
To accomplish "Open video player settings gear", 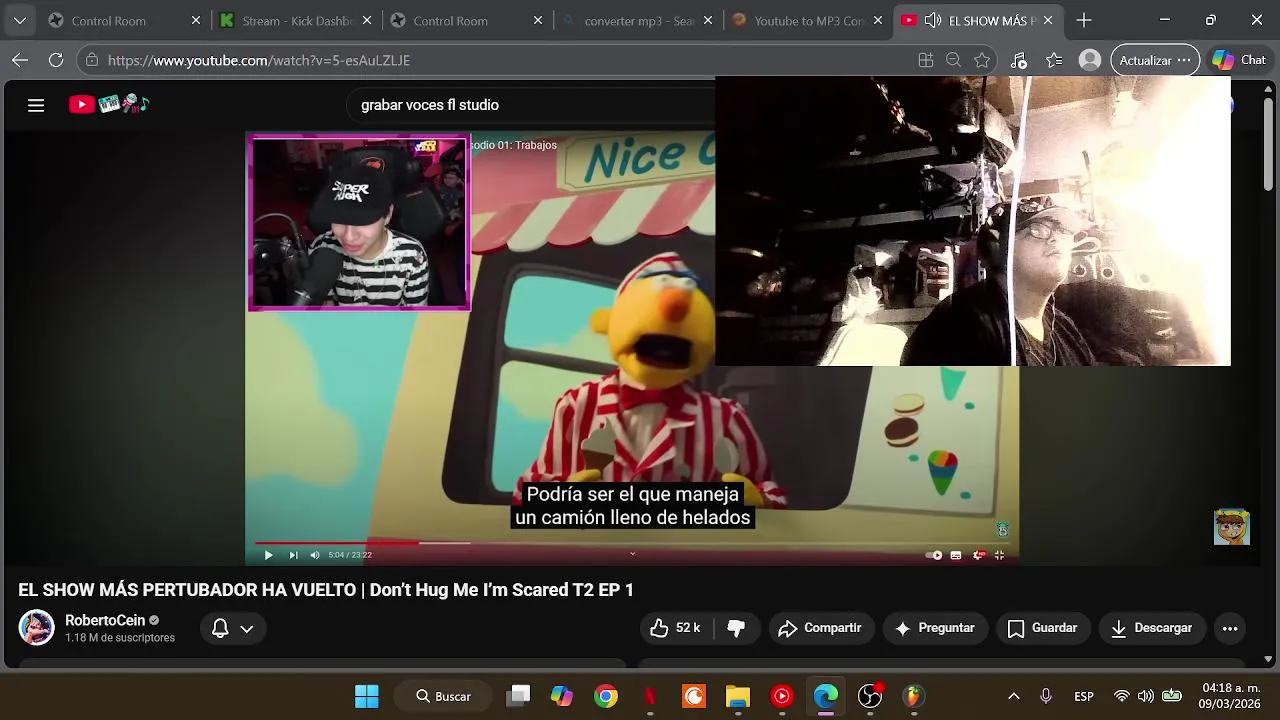I will pyautogui.click(x=979, y=555).
